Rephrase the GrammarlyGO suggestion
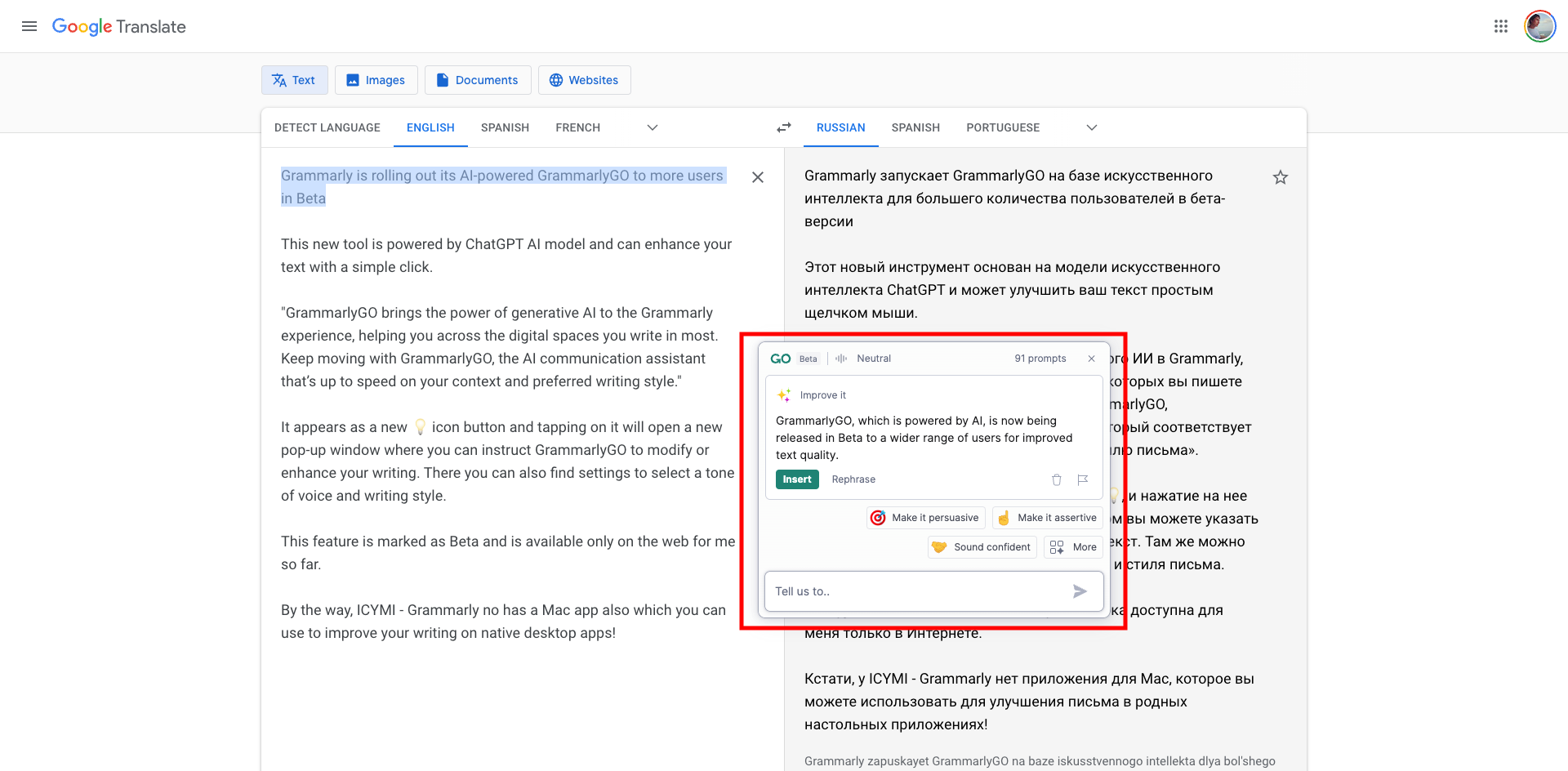Viewport: 1568px width, 771px height. coord(853,479)
